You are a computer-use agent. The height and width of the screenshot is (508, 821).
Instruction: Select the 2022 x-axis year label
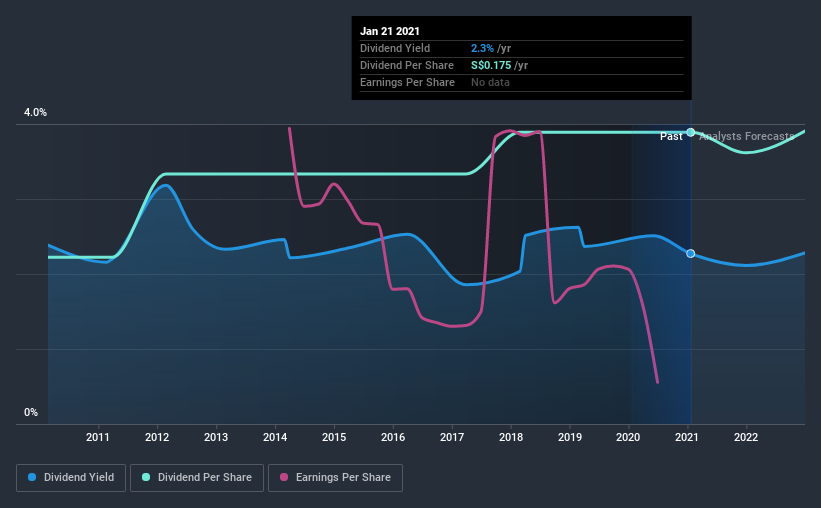coord(746,437)
